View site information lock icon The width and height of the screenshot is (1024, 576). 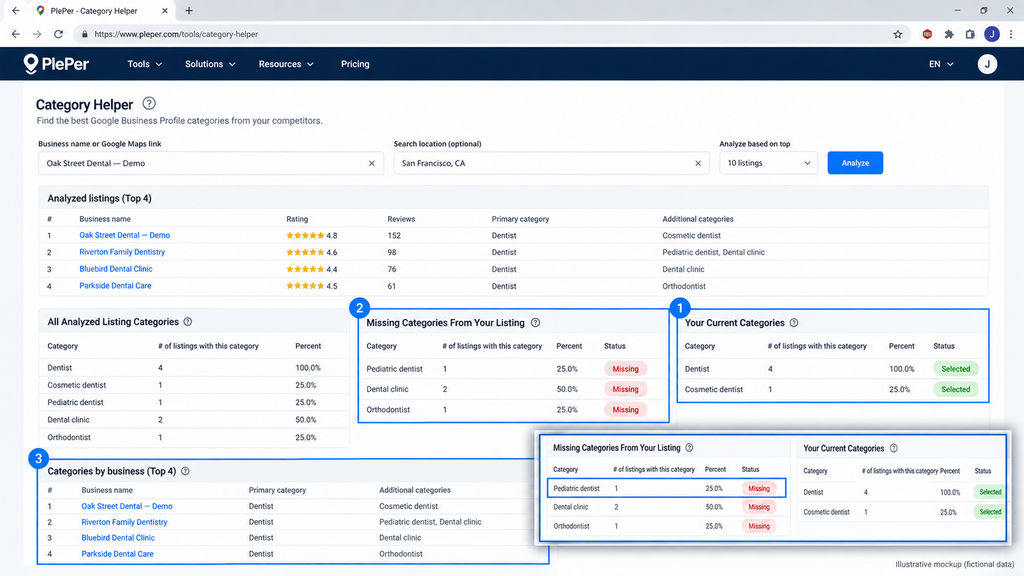point(84,34)
